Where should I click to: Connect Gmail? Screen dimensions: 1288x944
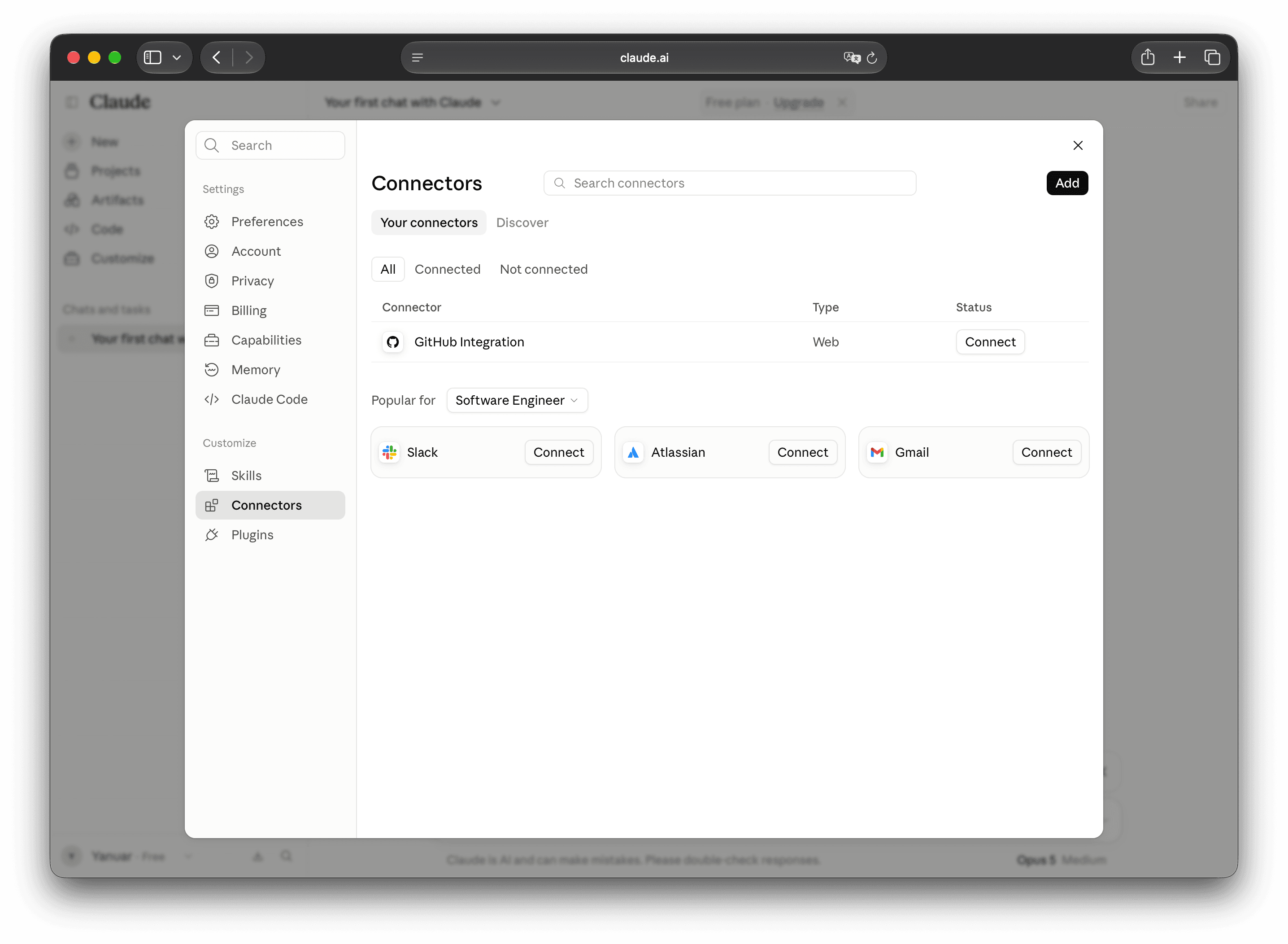[1046, 452]
